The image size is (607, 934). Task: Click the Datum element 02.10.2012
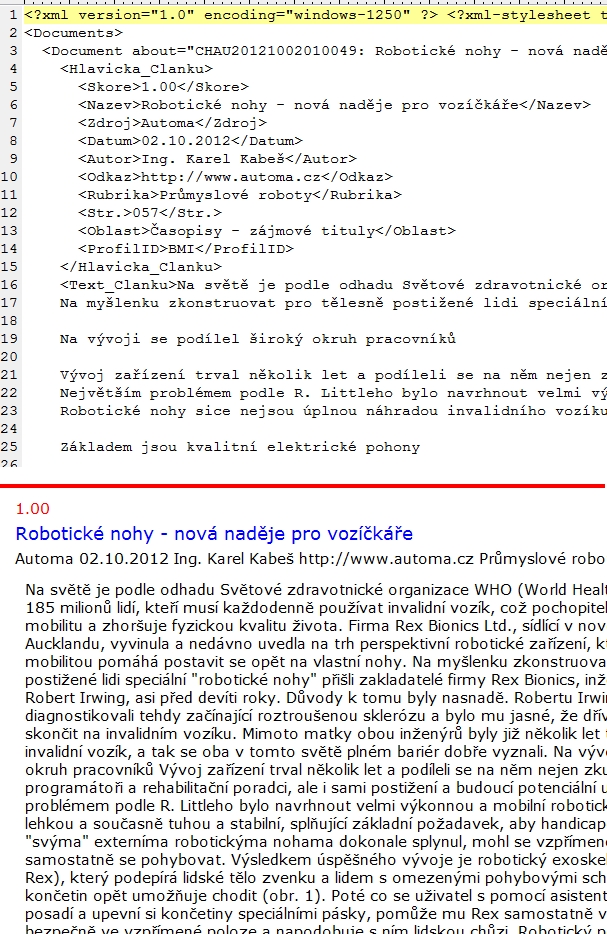pyautogui.click(x=190, y=141)
